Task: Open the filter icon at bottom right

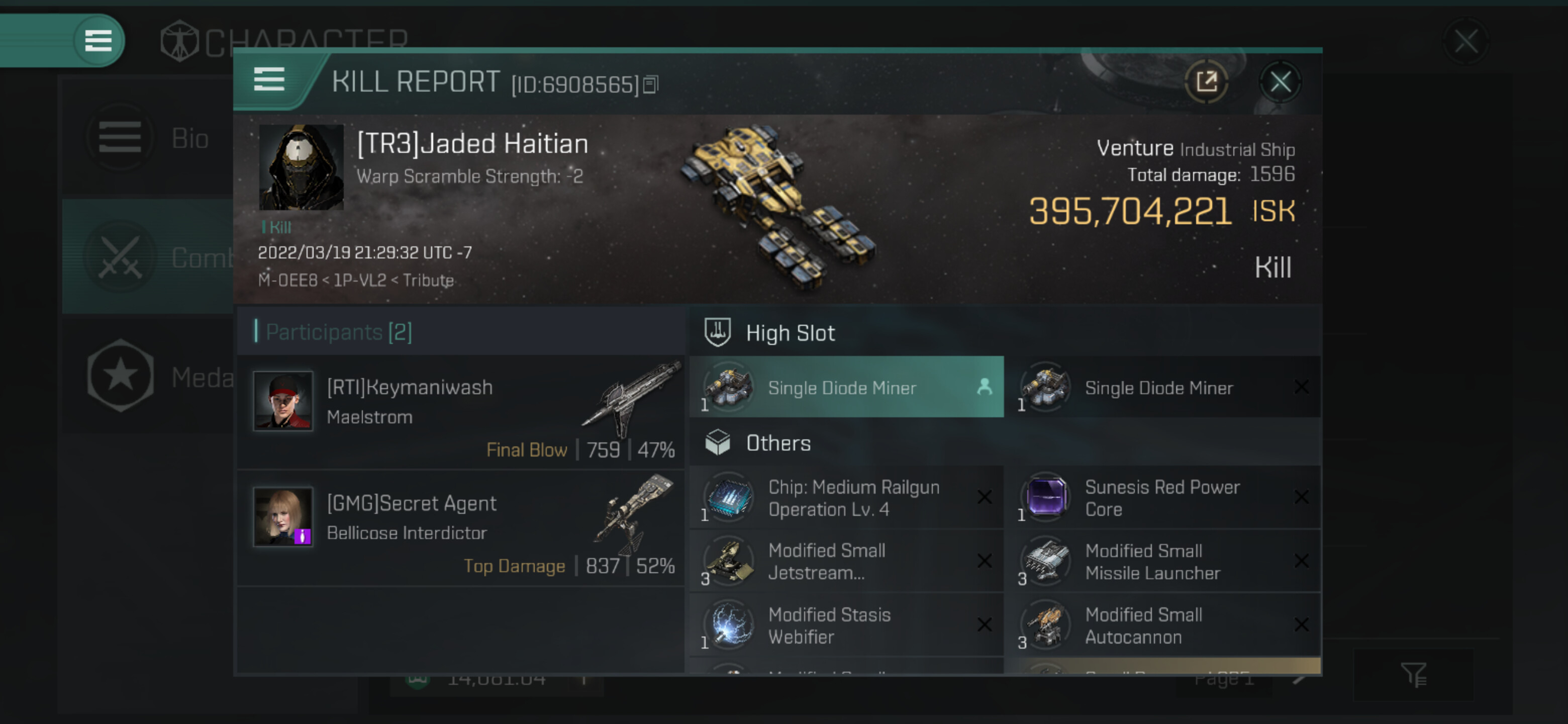Action: tap(1412, 675)
